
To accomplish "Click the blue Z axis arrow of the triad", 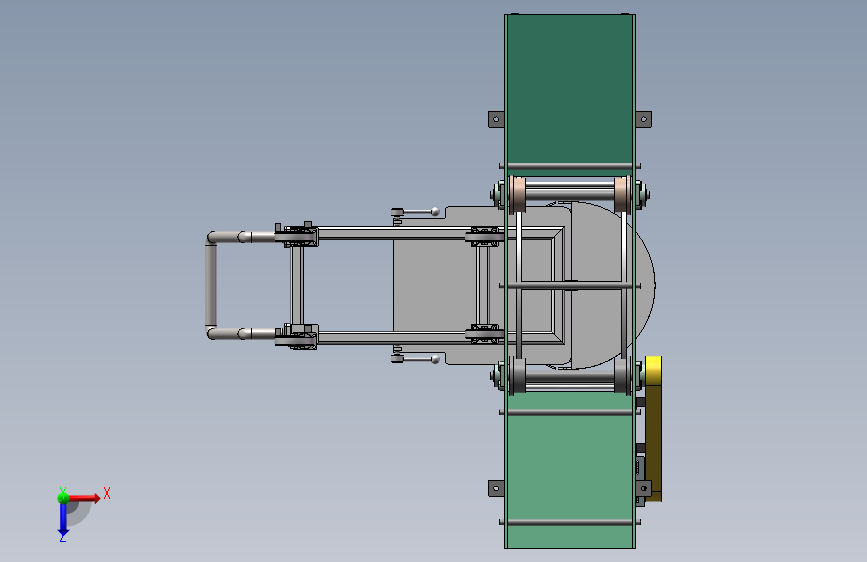I will click(x=63, y=520).
